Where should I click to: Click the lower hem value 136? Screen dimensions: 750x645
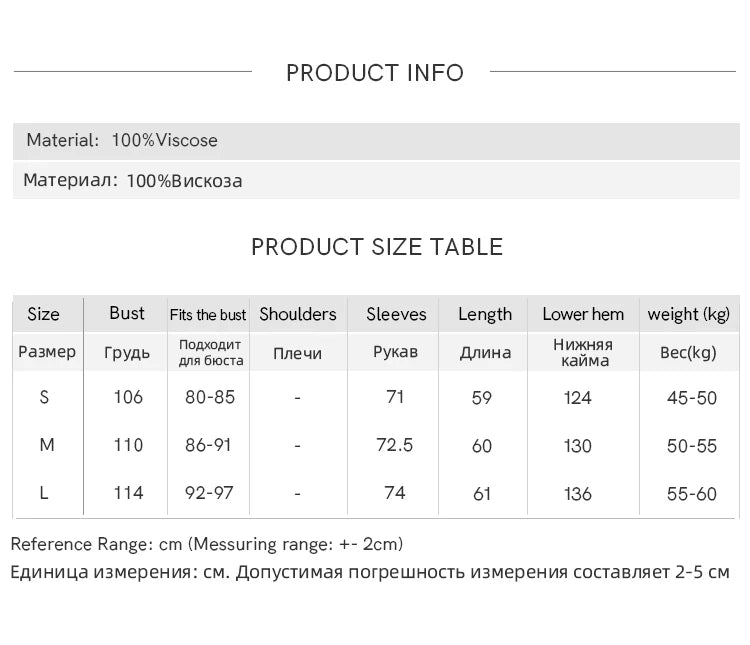click(578, 494)
